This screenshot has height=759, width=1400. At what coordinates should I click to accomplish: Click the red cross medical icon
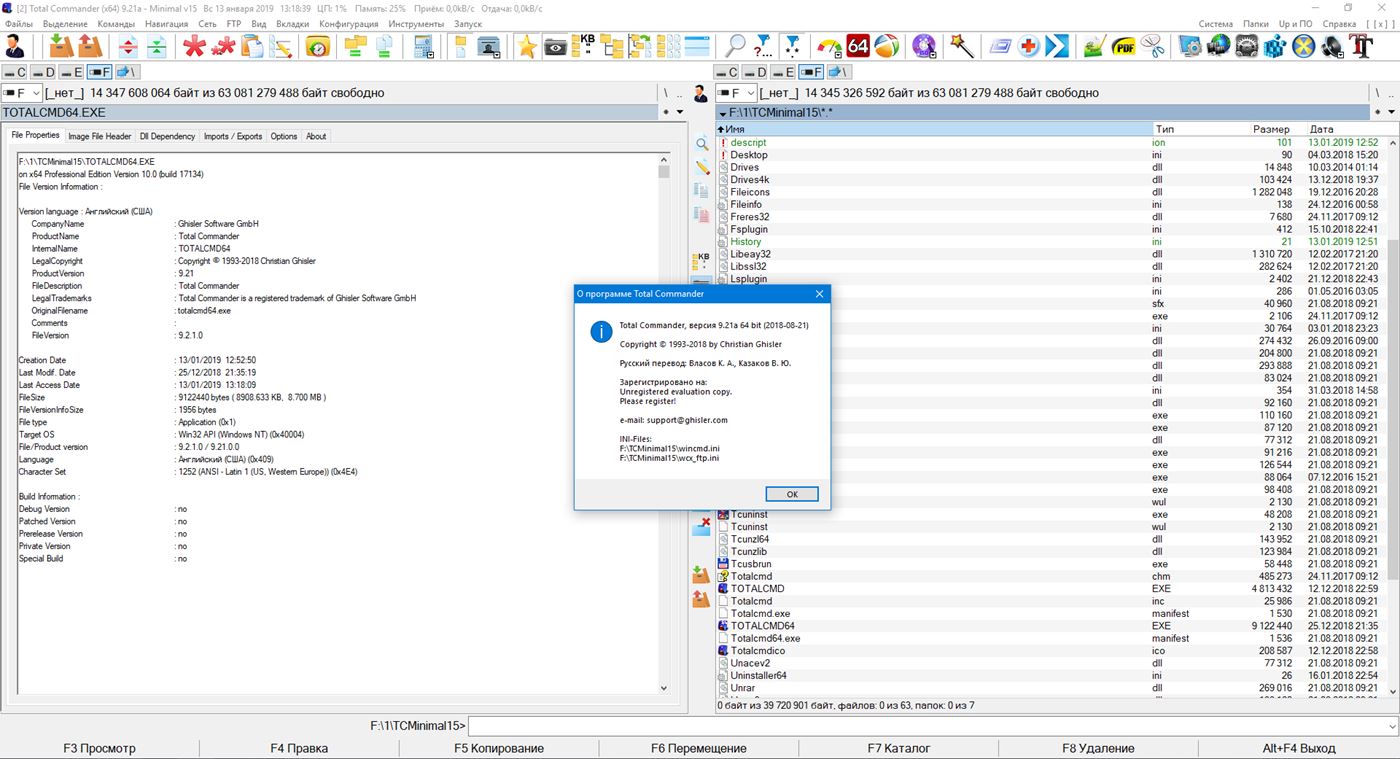click(x=1029, y=46)
